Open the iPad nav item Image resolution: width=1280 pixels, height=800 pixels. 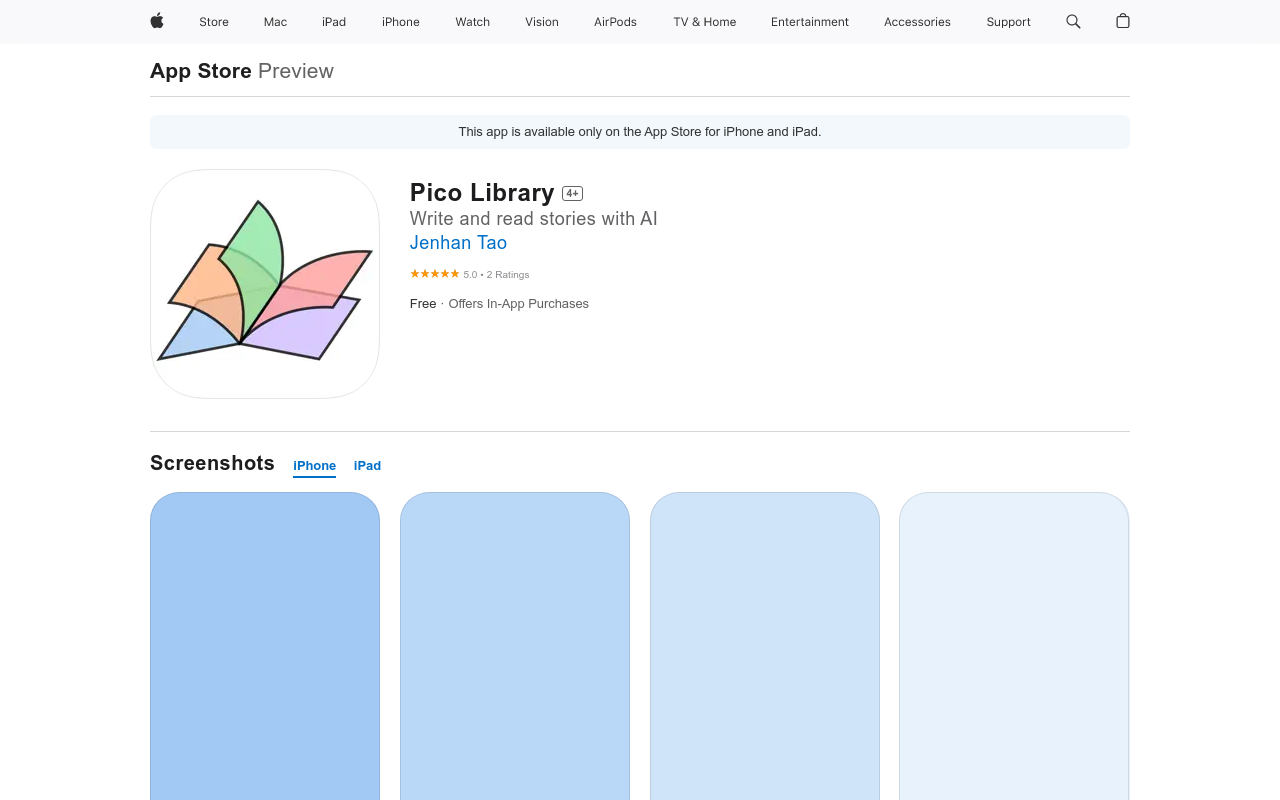tap(334, 22)
